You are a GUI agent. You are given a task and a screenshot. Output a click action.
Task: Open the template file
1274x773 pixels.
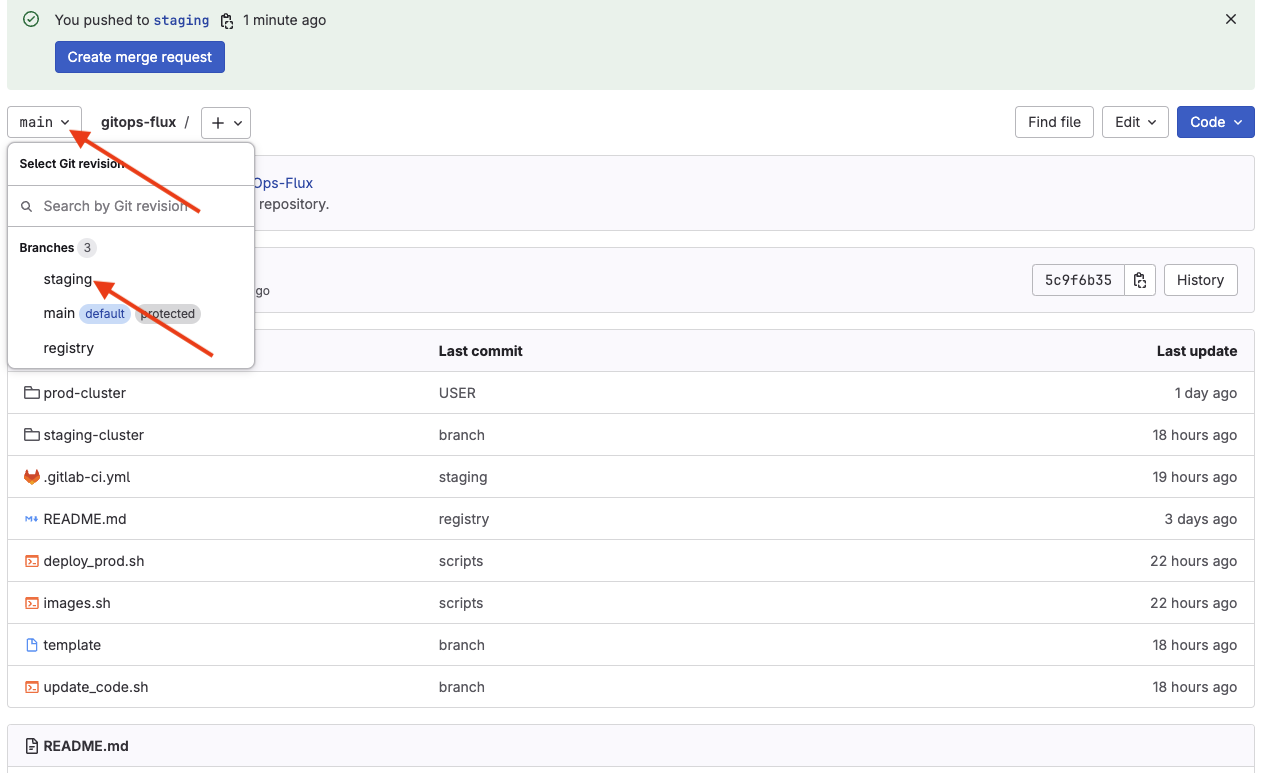[x=72, y=645]
